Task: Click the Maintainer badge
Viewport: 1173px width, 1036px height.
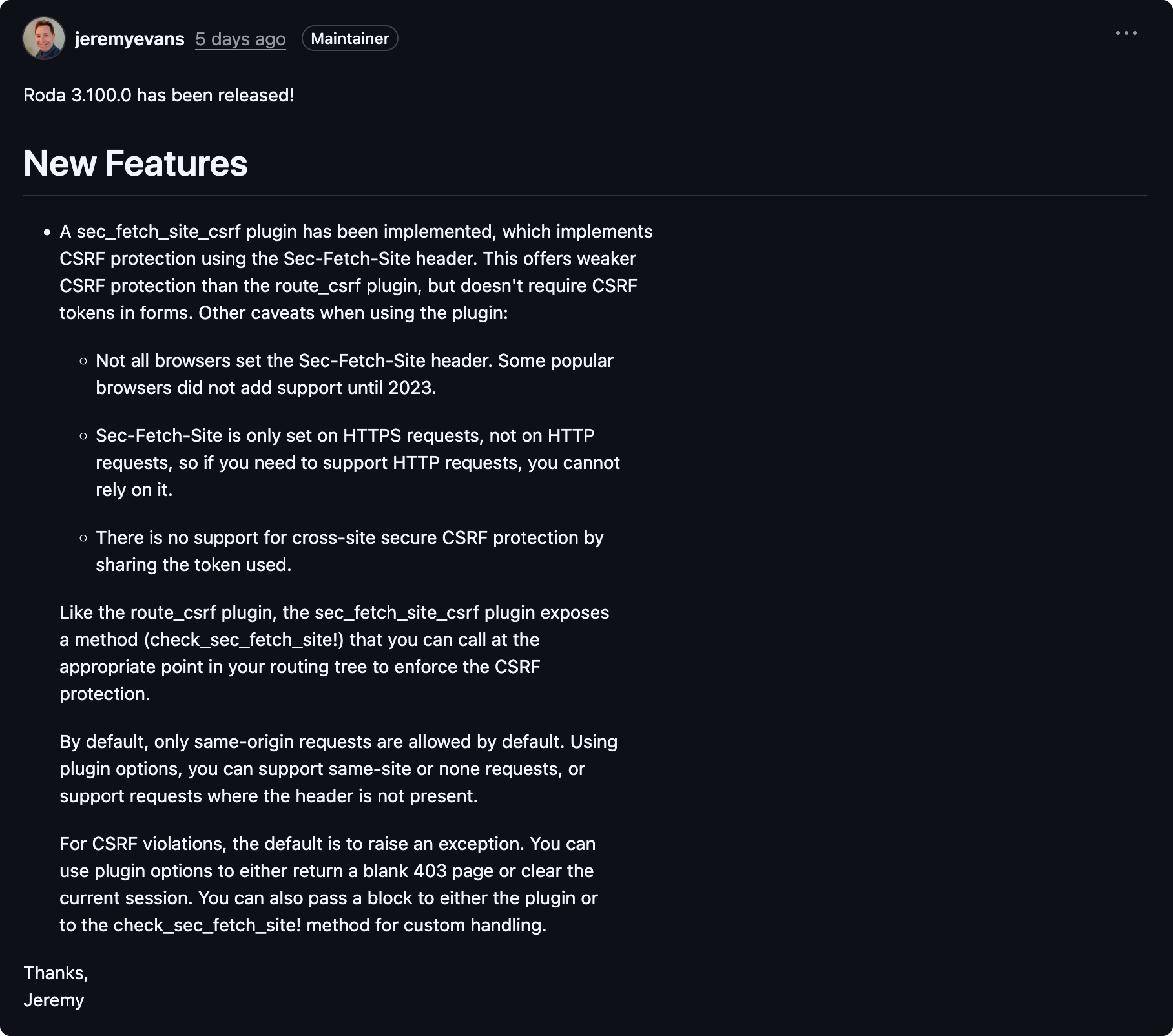Action: pos(349,38)
